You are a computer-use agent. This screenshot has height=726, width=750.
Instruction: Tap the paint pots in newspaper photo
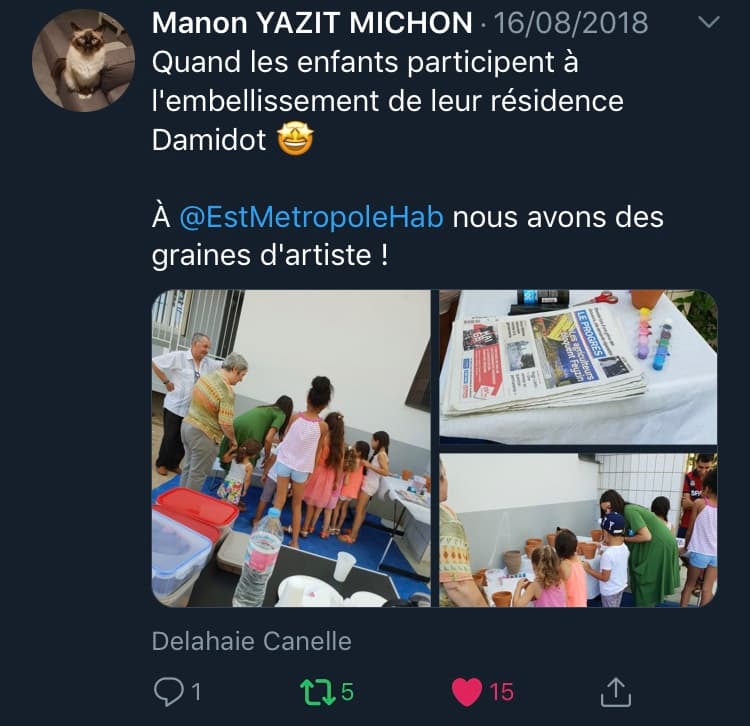[655, 339]
